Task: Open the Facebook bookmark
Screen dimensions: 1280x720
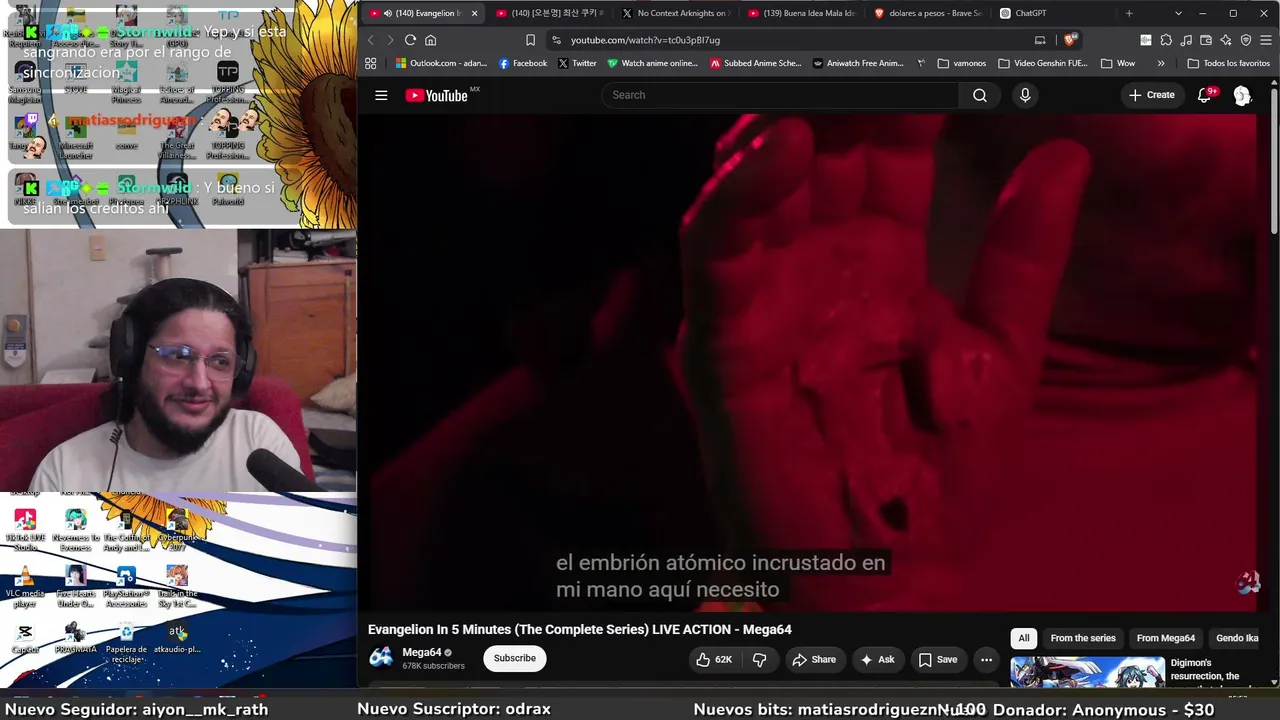Action: [x=523, y=63]
